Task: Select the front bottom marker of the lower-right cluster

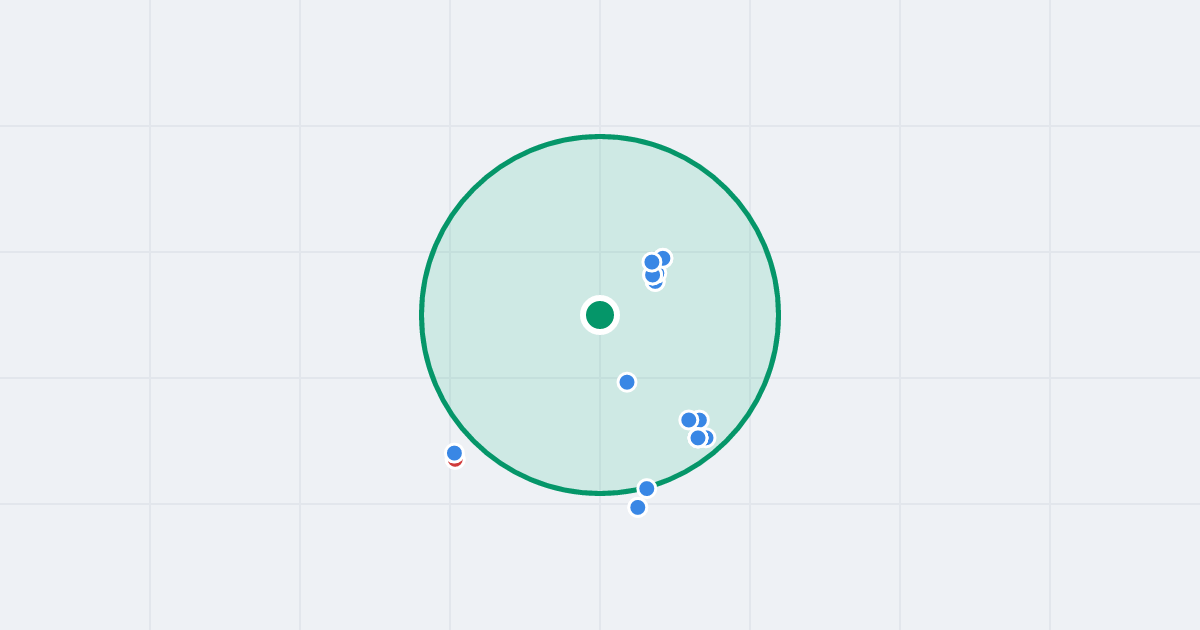Action: click(x=698, y=437)
